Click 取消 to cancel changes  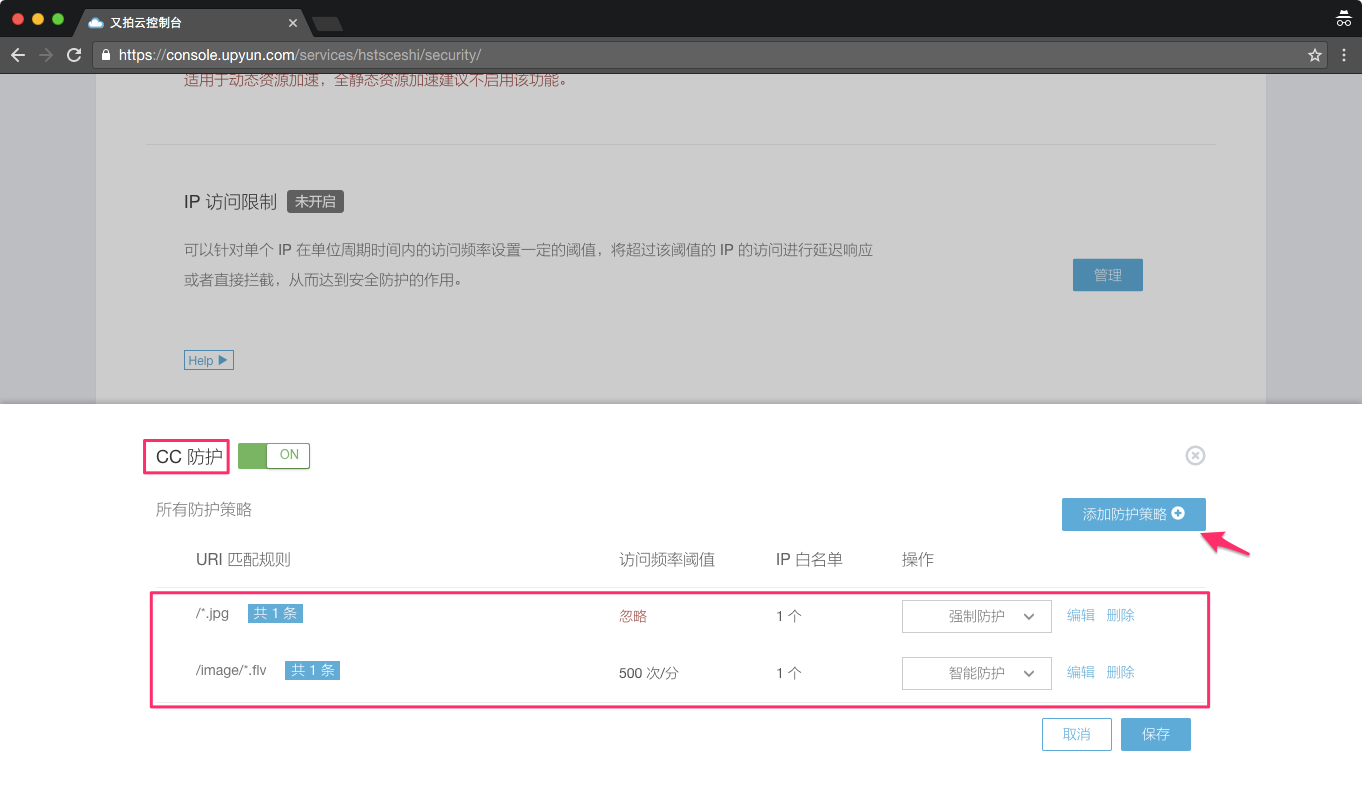pyautogui.click(x=1076, y=734)
